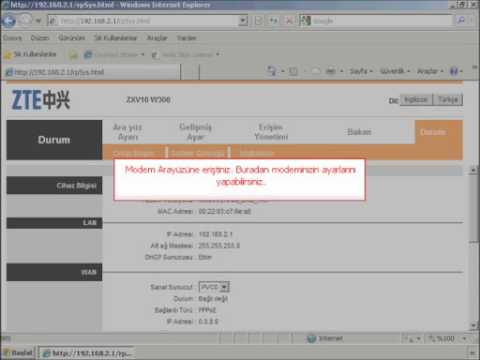
Task: Click the red Stop loading icon
Action: pos(289,21)
